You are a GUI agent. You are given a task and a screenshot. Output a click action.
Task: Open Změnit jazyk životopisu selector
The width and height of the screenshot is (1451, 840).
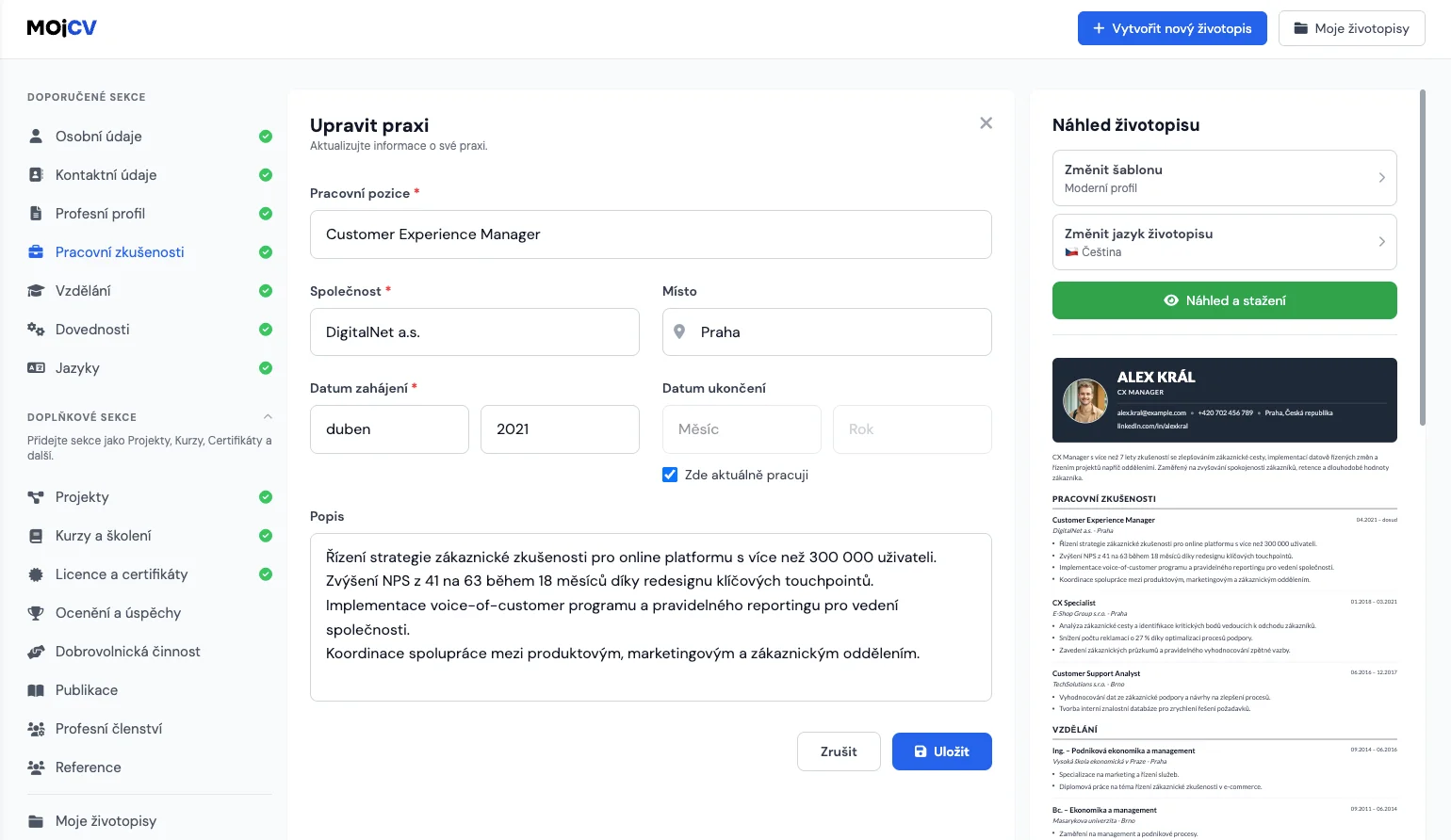click(x=1224, y=242)
